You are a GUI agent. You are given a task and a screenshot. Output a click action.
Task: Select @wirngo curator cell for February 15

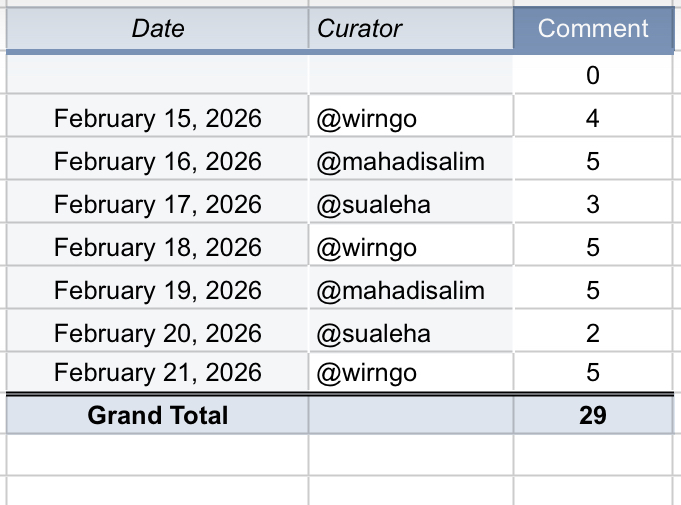(x=411, y=118)
